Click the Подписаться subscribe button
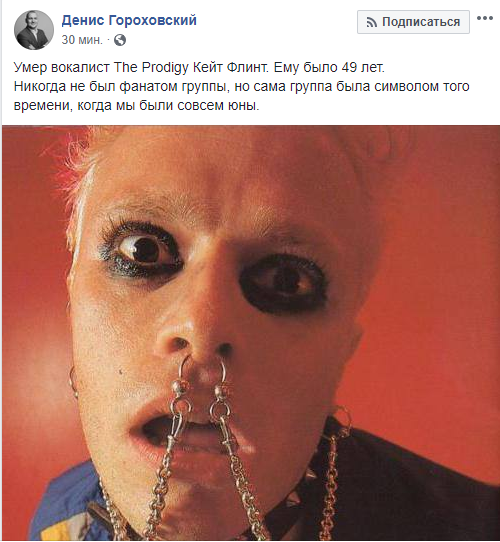 click(x=413, y=22)
